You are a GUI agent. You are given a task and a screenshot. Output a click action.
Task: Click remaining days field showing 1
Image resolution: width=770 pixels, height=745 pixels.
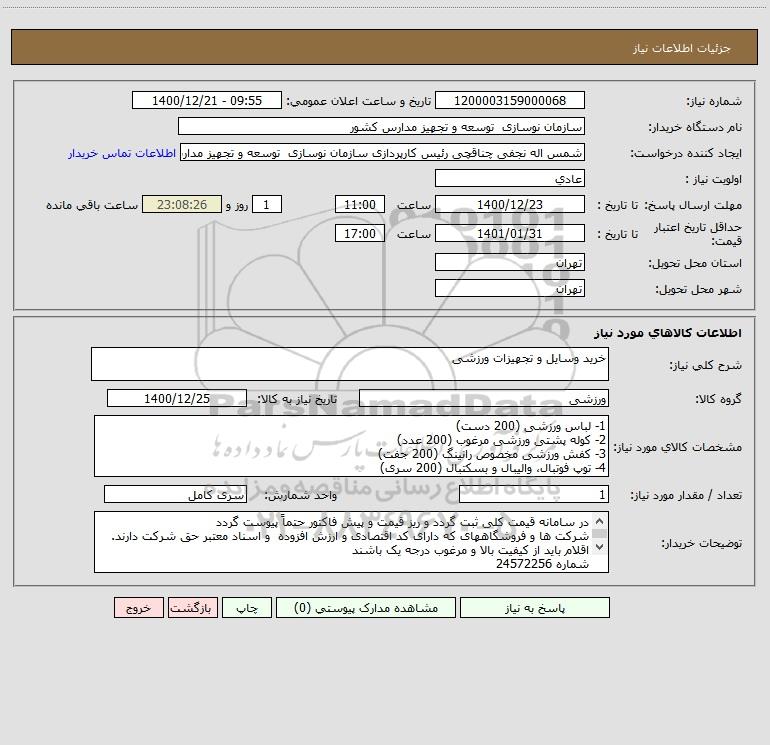click(x=267, y=204)
